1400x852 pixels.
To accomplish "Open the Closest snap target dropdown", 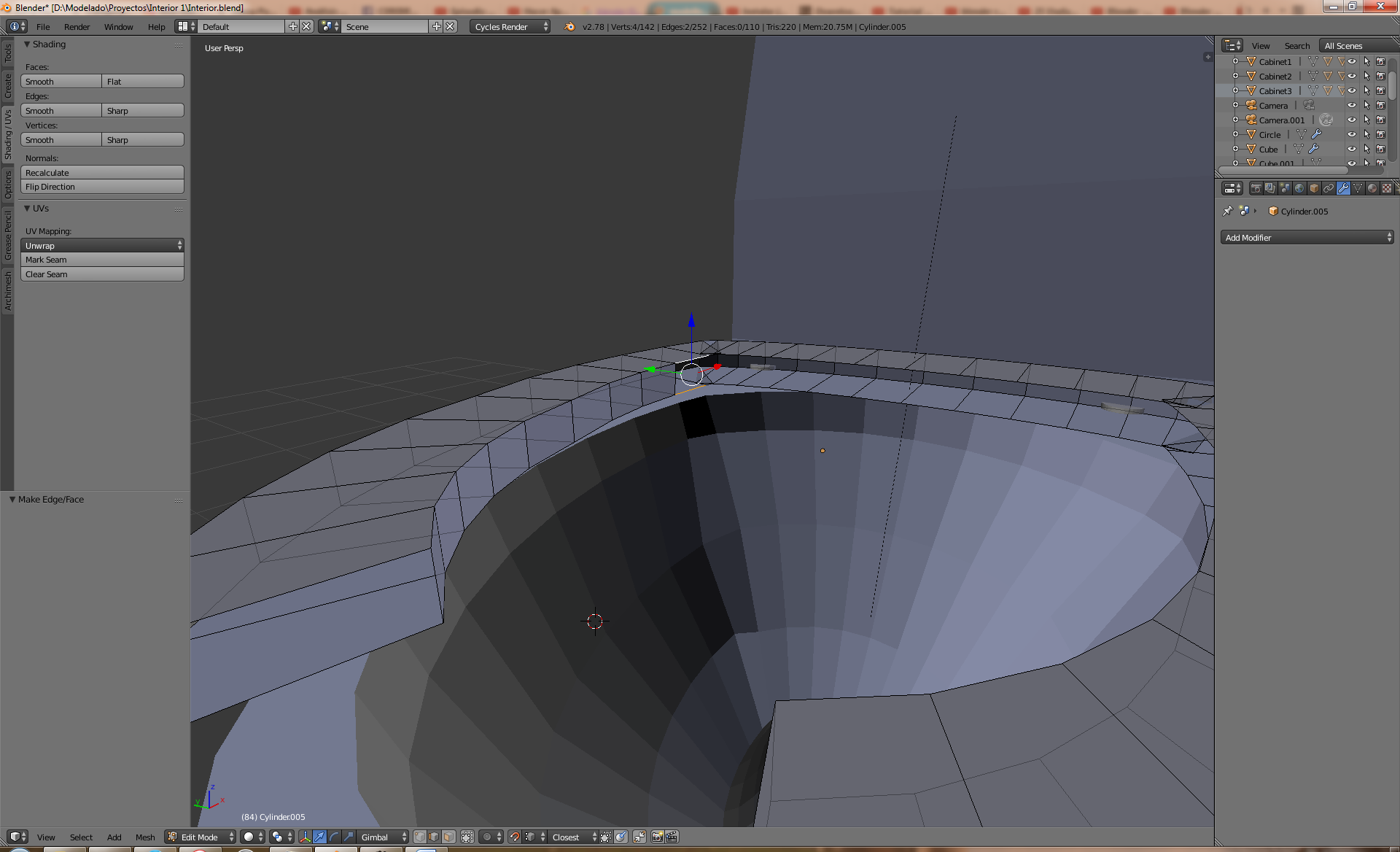I will pos(574,837).
